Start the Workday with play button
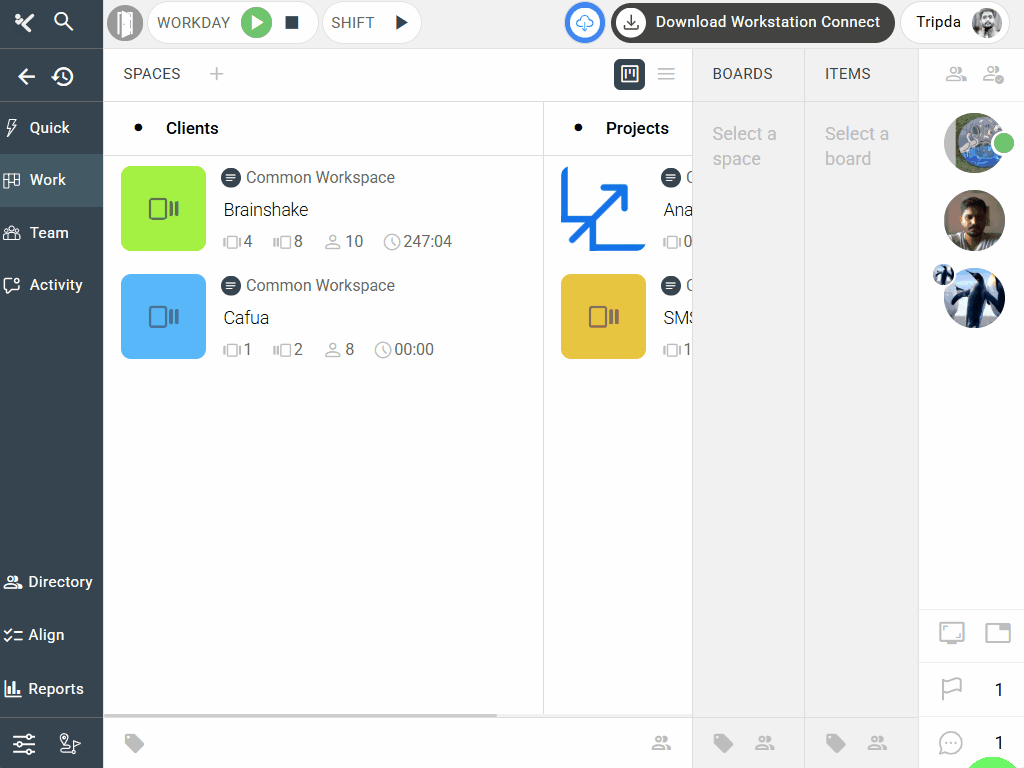Image resolution: width=1024 pixels, height=768 pixels. (257, 22)
